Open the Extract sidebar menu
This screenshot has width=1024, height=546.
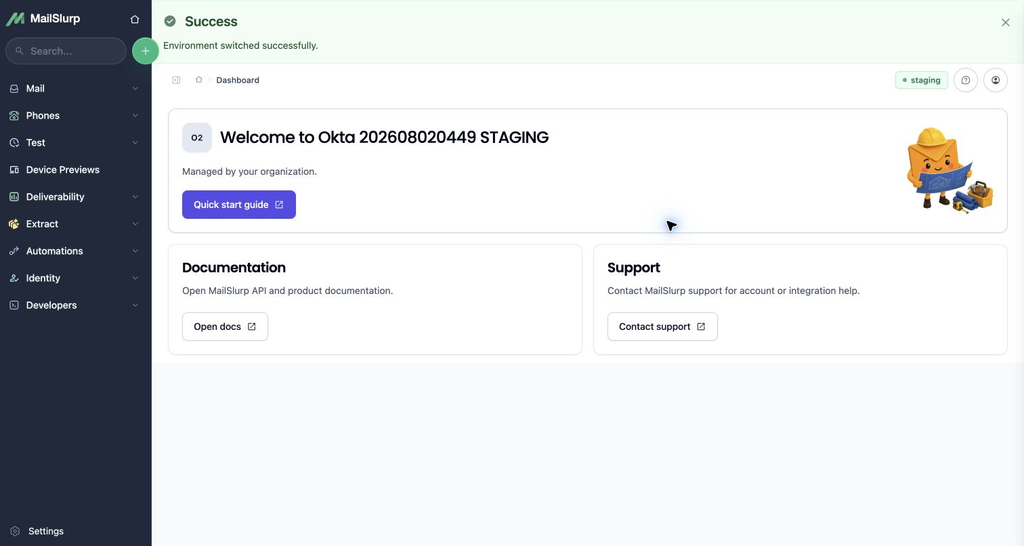click(x=74, y=224)
